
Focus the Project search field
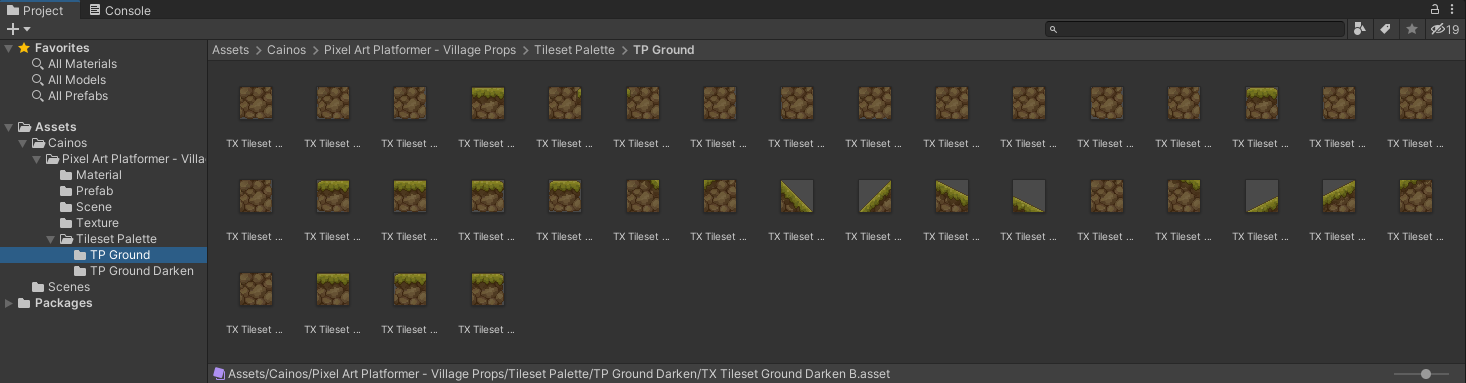(x=1194, y=29)
